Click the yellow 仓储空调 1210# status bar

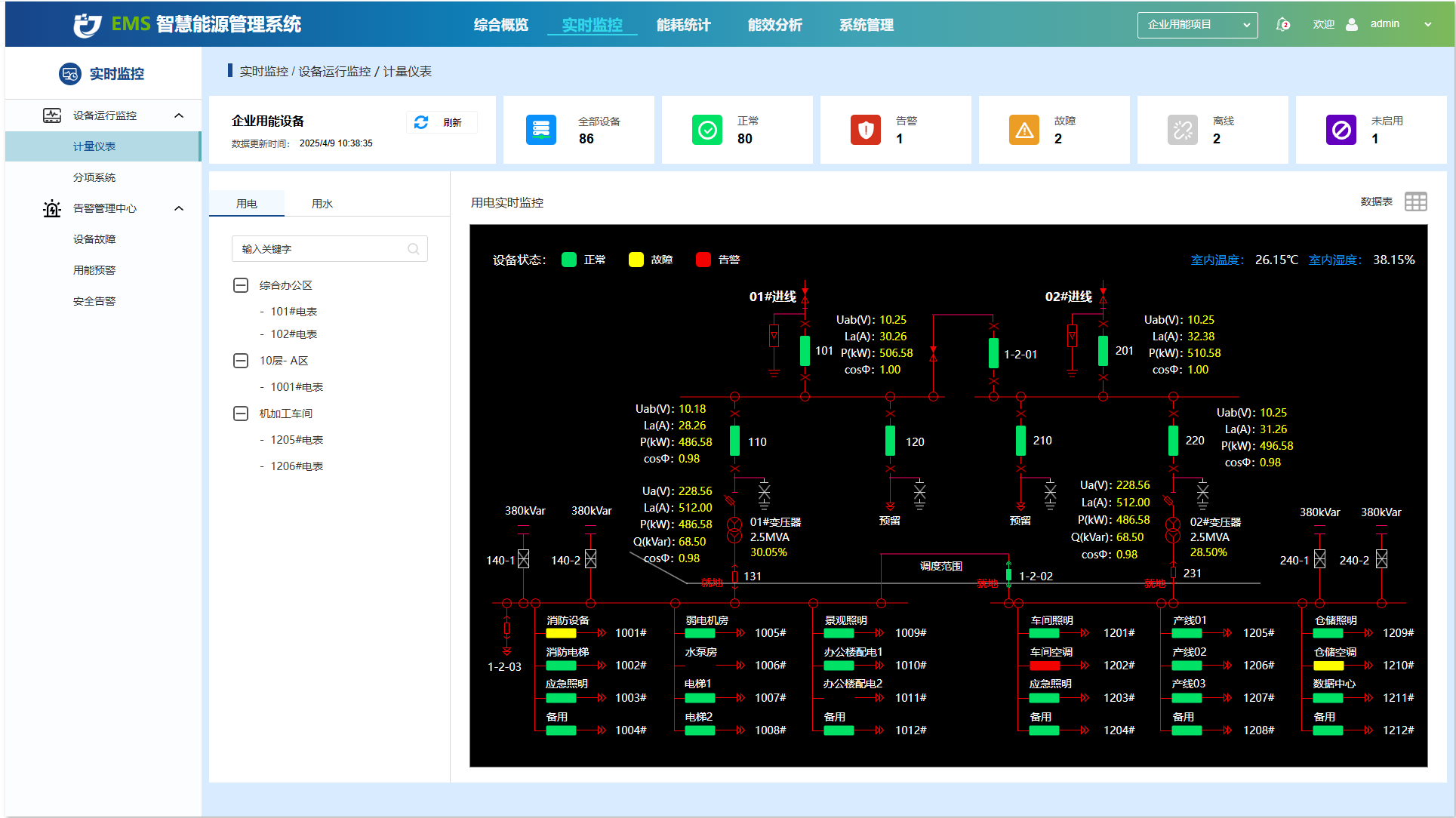pos(1328,666)
